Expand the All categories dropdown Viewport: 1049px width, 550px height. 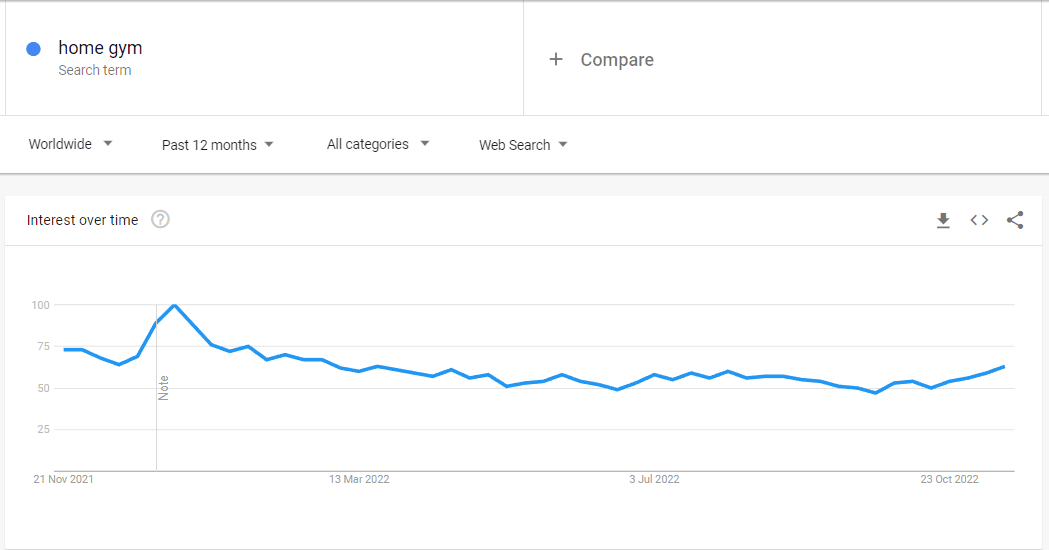(378, 145)
